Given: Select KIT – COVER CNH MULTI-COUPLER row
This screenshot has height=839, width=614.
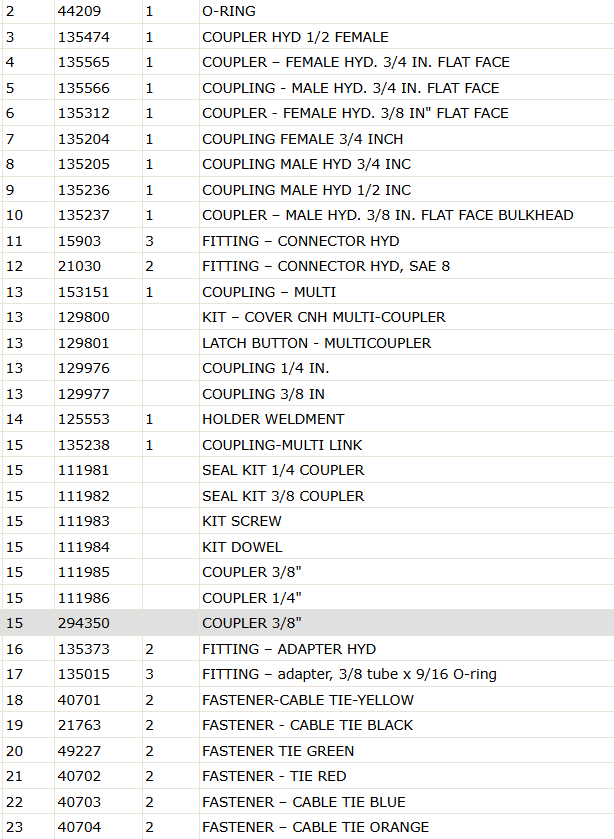Looking at the screenshot, I should click(307, 317).
